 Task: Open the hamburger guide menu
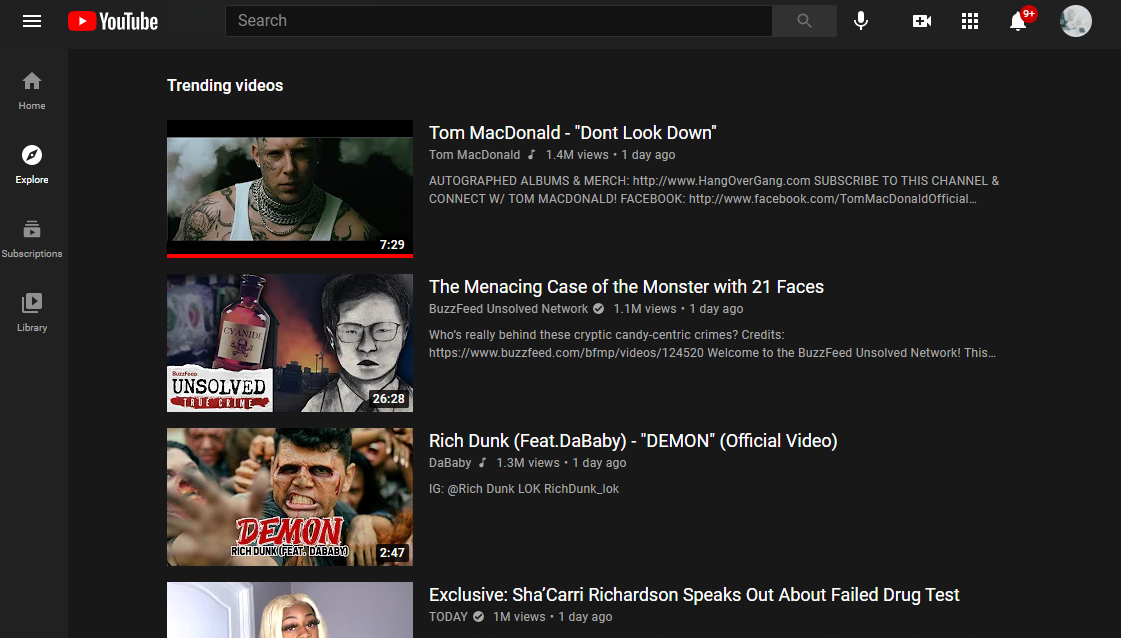32,21
